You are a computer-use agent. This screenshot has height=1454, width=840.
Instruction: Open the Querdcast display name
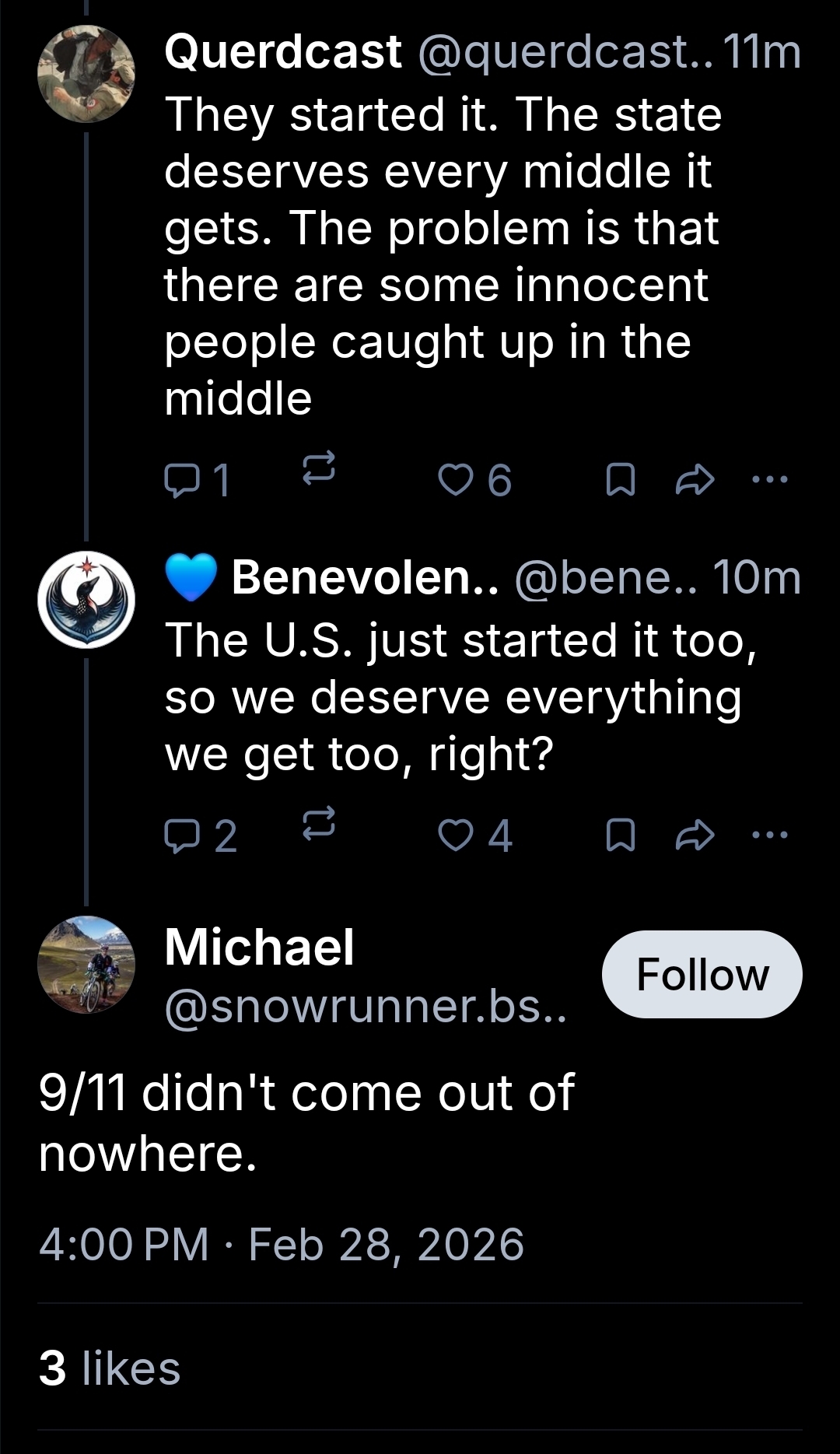click(283, 52)
